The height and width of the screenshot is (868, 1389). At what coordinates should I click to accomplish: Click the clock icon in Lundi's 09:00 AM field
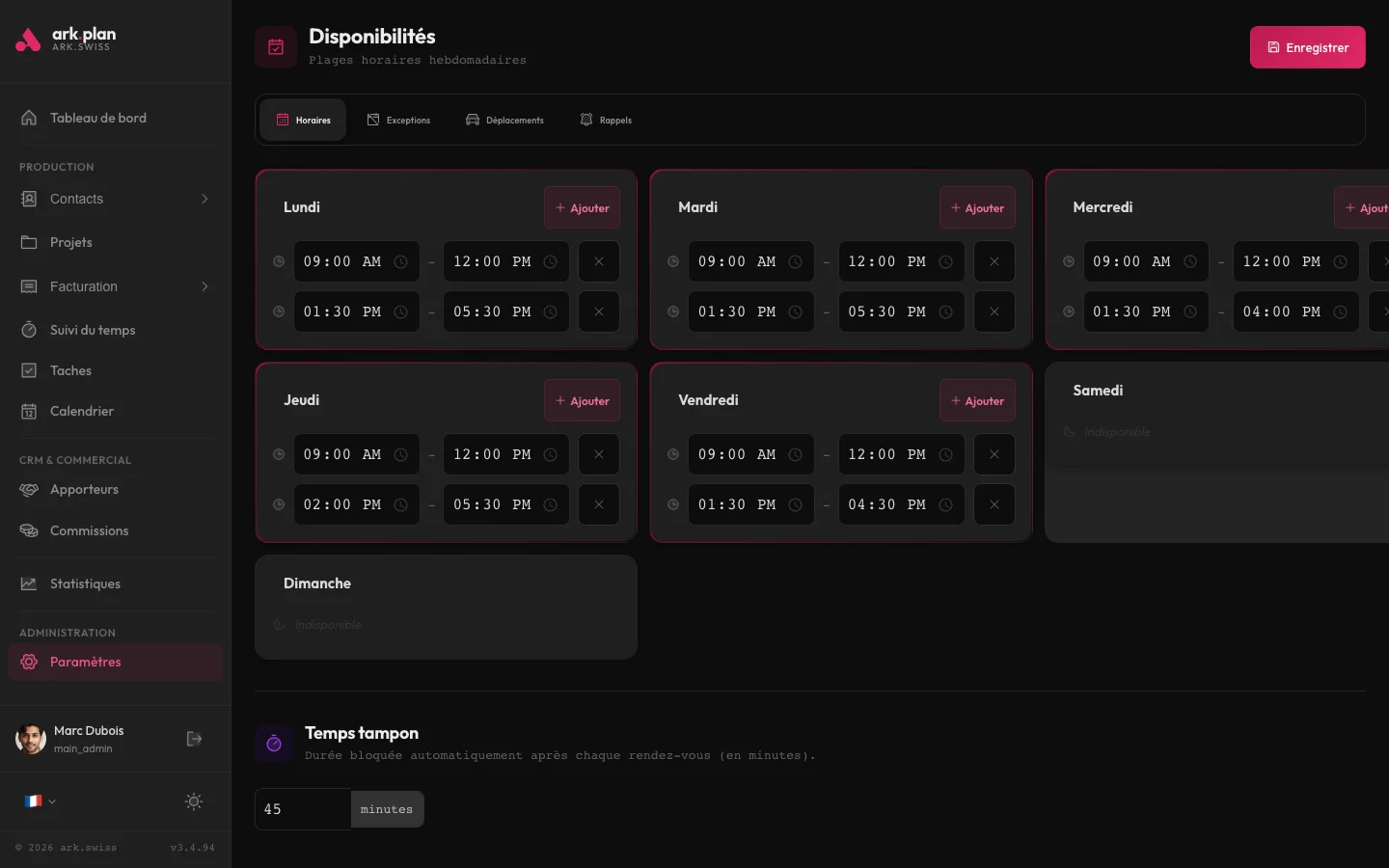(400, 261)
